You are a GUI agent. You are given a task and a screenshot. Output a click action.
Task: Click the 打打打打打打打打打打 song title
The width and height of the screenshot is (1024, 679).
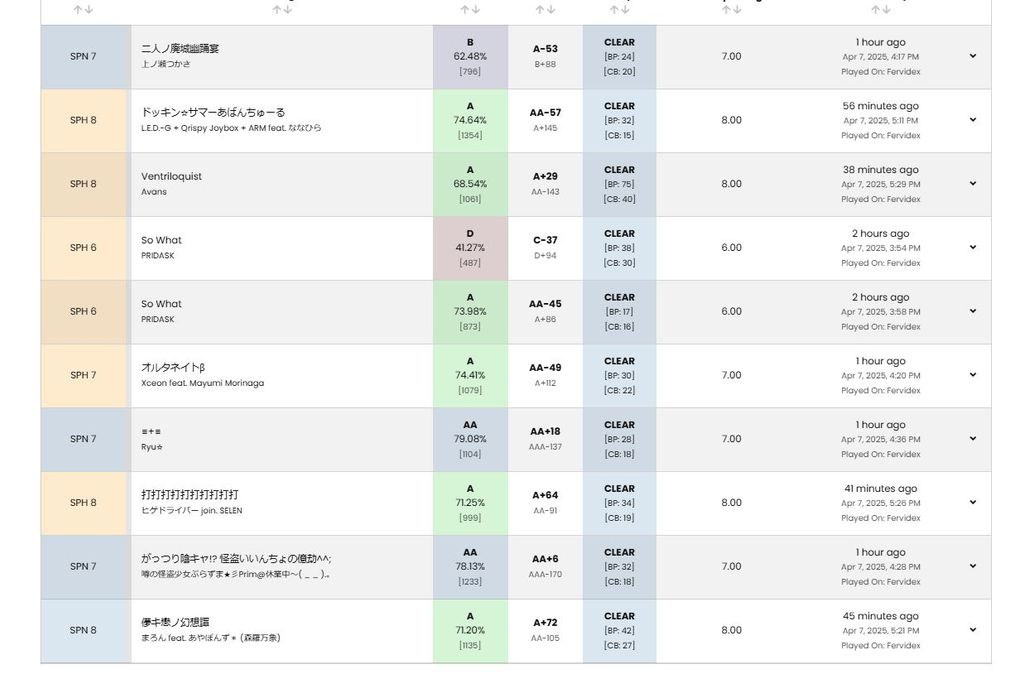pyautogui.click(x=190, y=494)
